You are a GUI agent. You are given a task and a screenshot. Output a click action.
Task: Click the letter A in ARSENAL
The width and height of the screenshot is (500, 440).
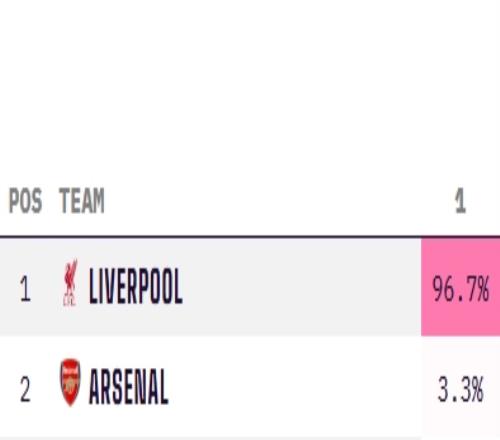point(96,386)
